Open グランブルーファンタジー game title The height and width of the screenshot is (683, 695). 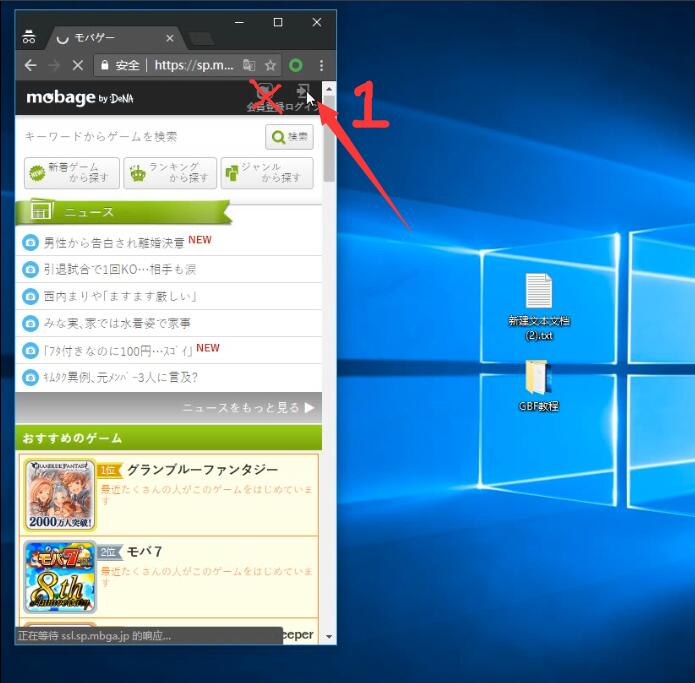point(203,469)
